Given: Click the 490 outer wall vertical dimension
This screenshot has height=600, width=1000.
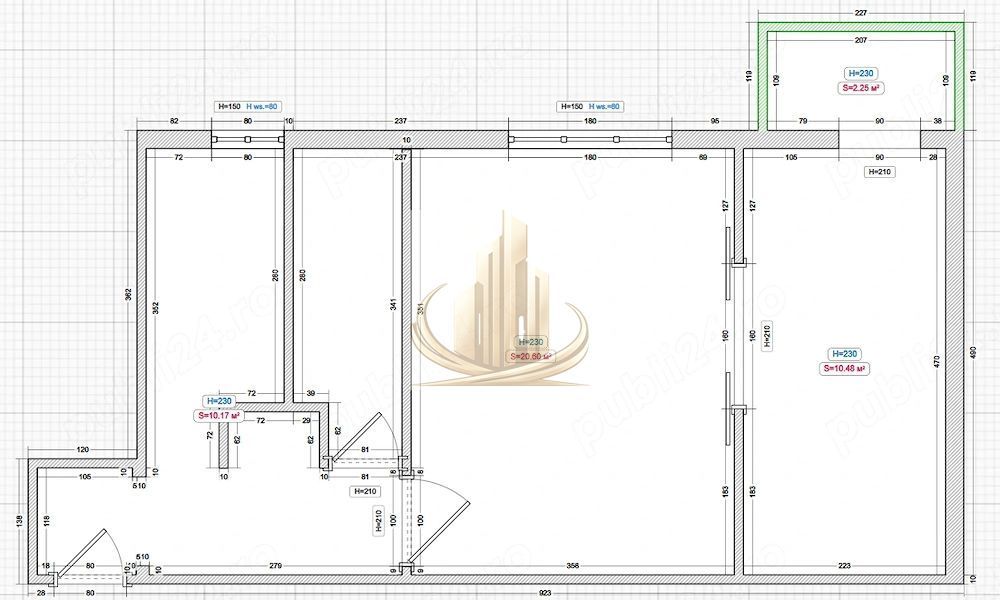Looking at the screenshot, I should (973, 354).
